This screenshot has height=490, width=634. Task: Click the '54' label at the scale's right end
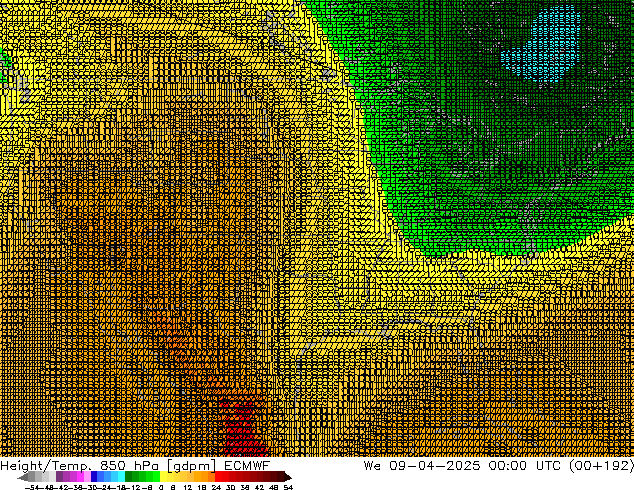coord(288,487)
